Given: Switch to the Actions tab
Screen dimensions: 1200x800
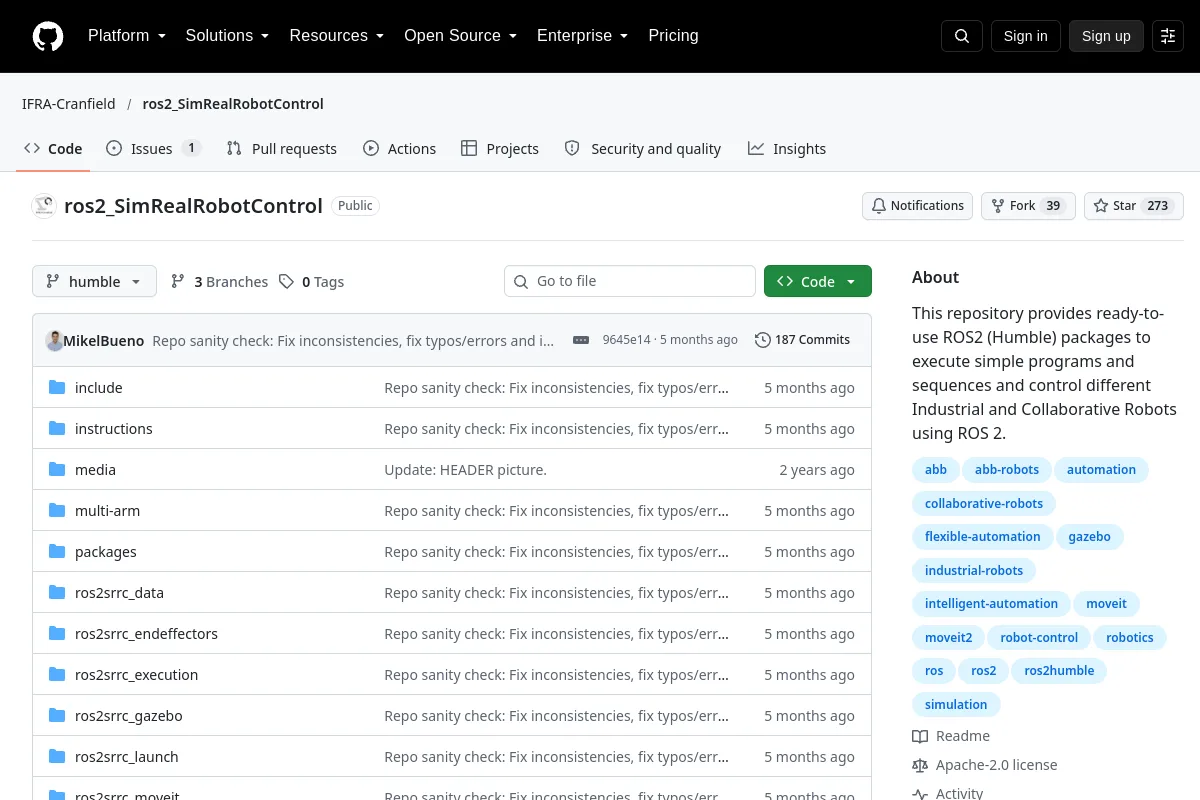Looking at the screenshot, I should (x=399, y=148).
